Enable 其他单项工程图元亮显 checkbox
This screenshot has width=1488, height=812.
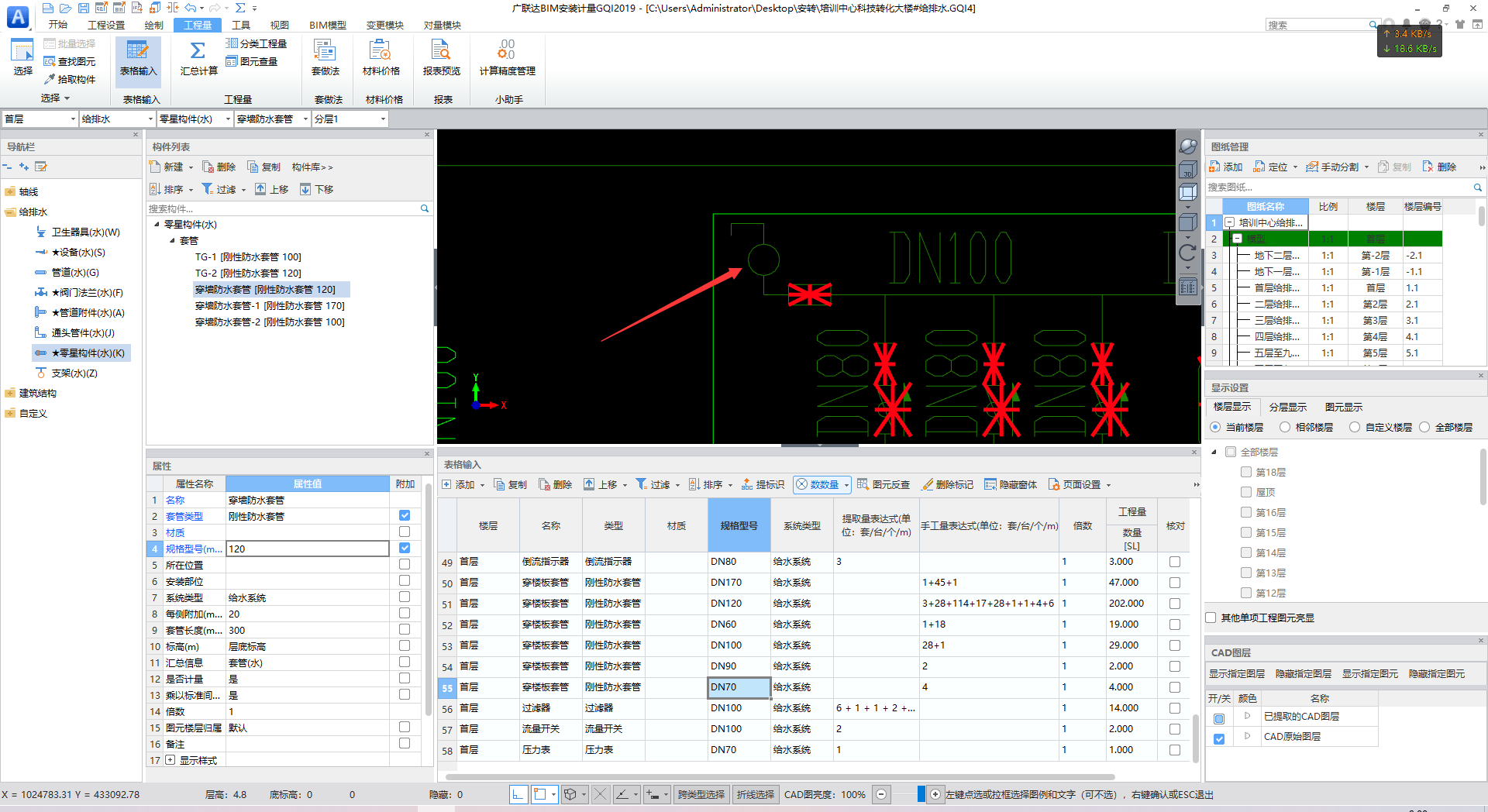pos(1211,618)
